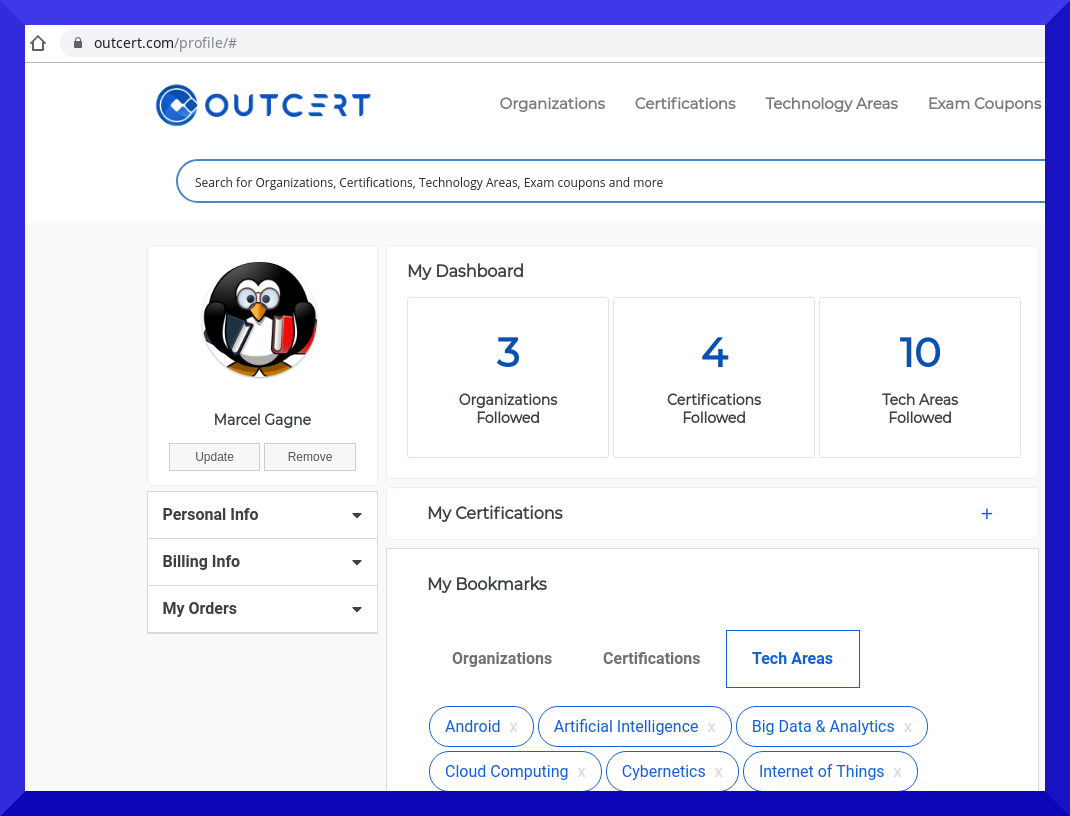Click the browser home icon

(x=39, y=43)
